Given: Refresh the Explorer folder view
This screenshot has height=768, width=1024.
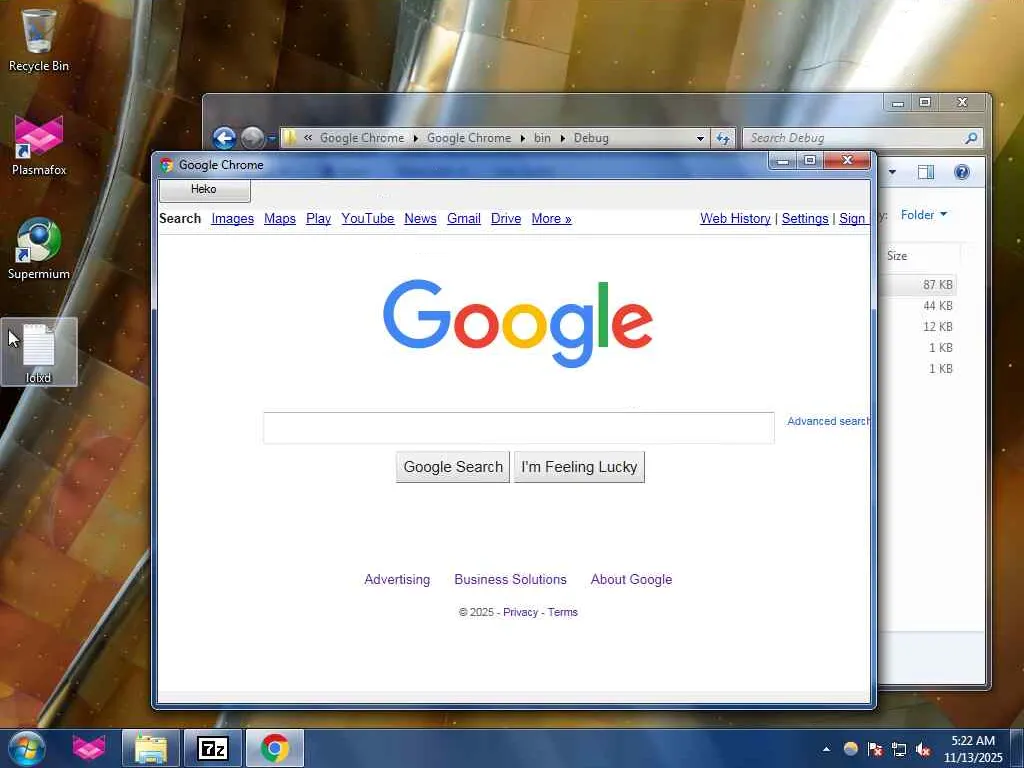Looking at the screenshot, I should pyautogui.click(x=723, y=138).
